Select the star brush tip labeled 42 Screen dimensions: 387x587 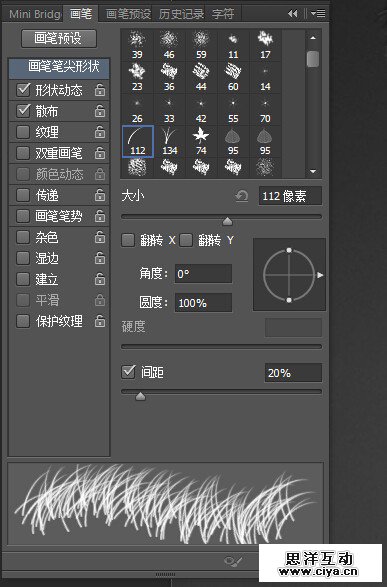point(201,109)
